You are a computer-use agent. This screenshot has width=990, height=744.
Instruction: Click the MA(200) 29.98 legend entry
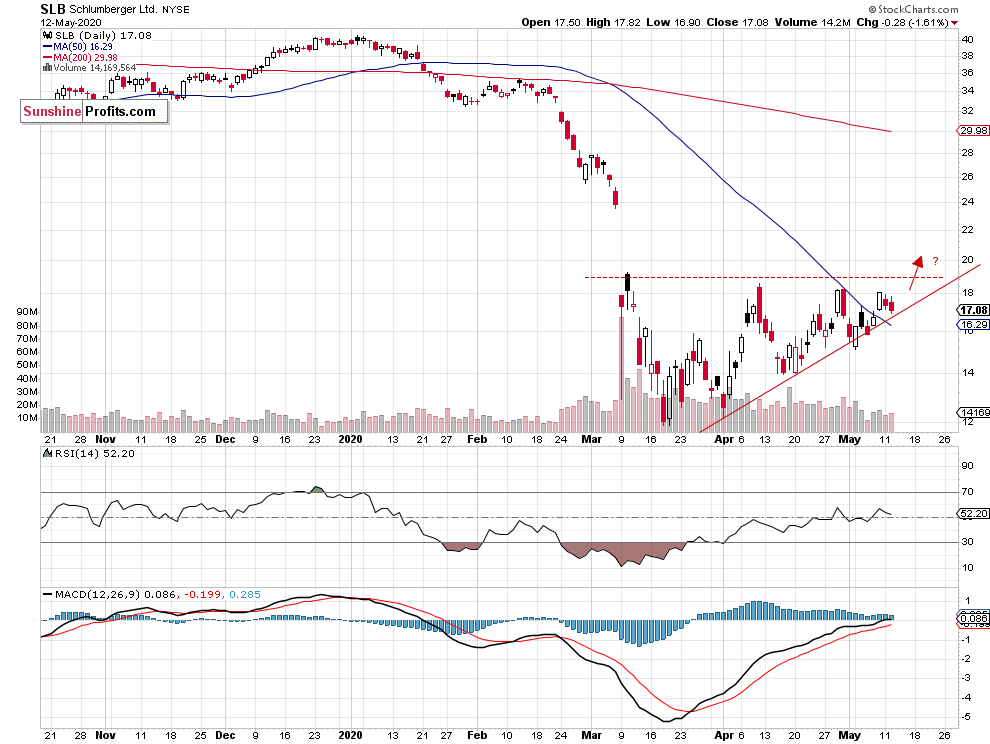[85, 57]
